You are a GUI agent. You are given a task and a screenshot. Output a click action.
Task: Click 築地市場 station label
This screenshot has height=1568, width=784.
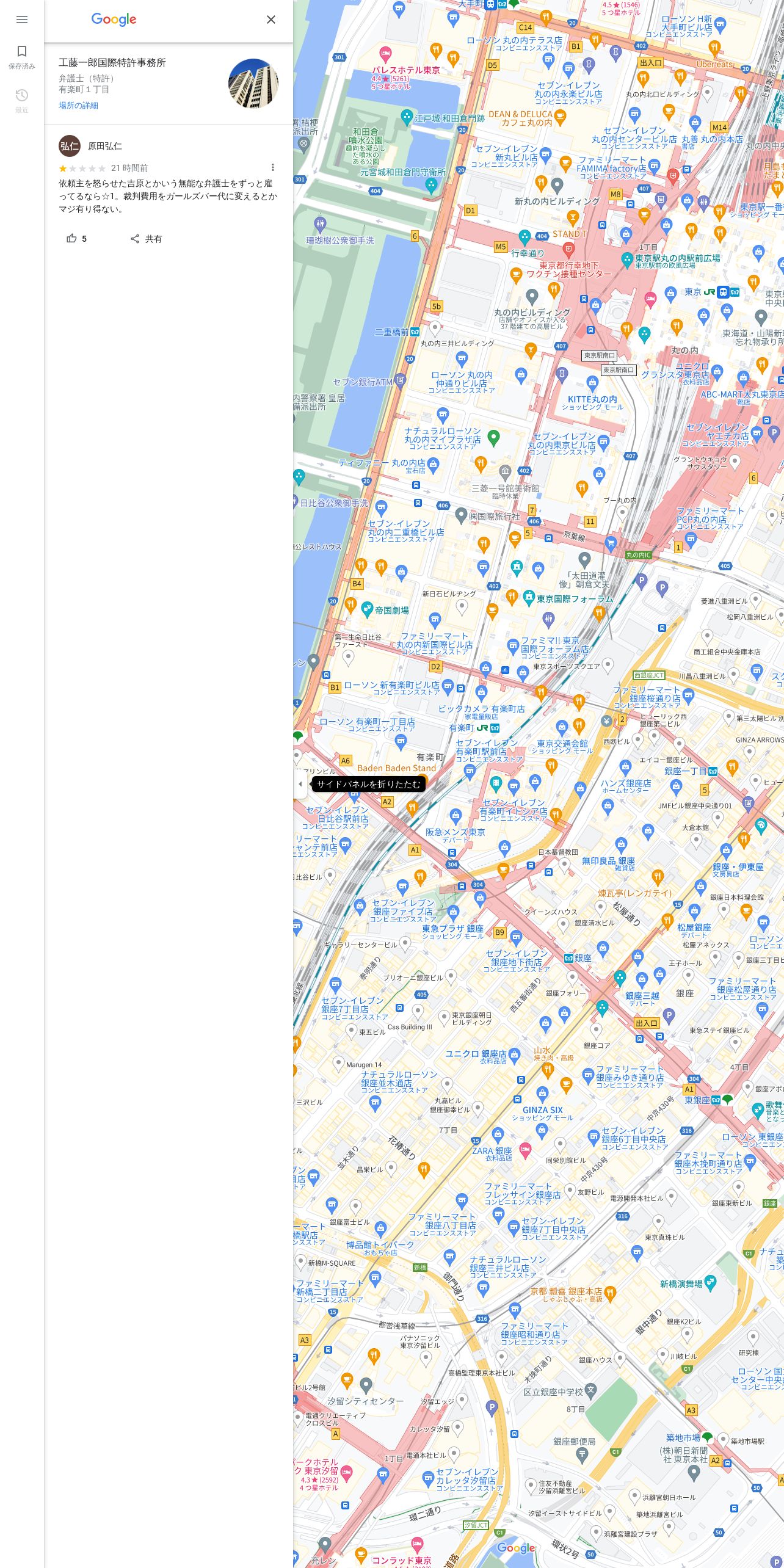pos(683,1437)
